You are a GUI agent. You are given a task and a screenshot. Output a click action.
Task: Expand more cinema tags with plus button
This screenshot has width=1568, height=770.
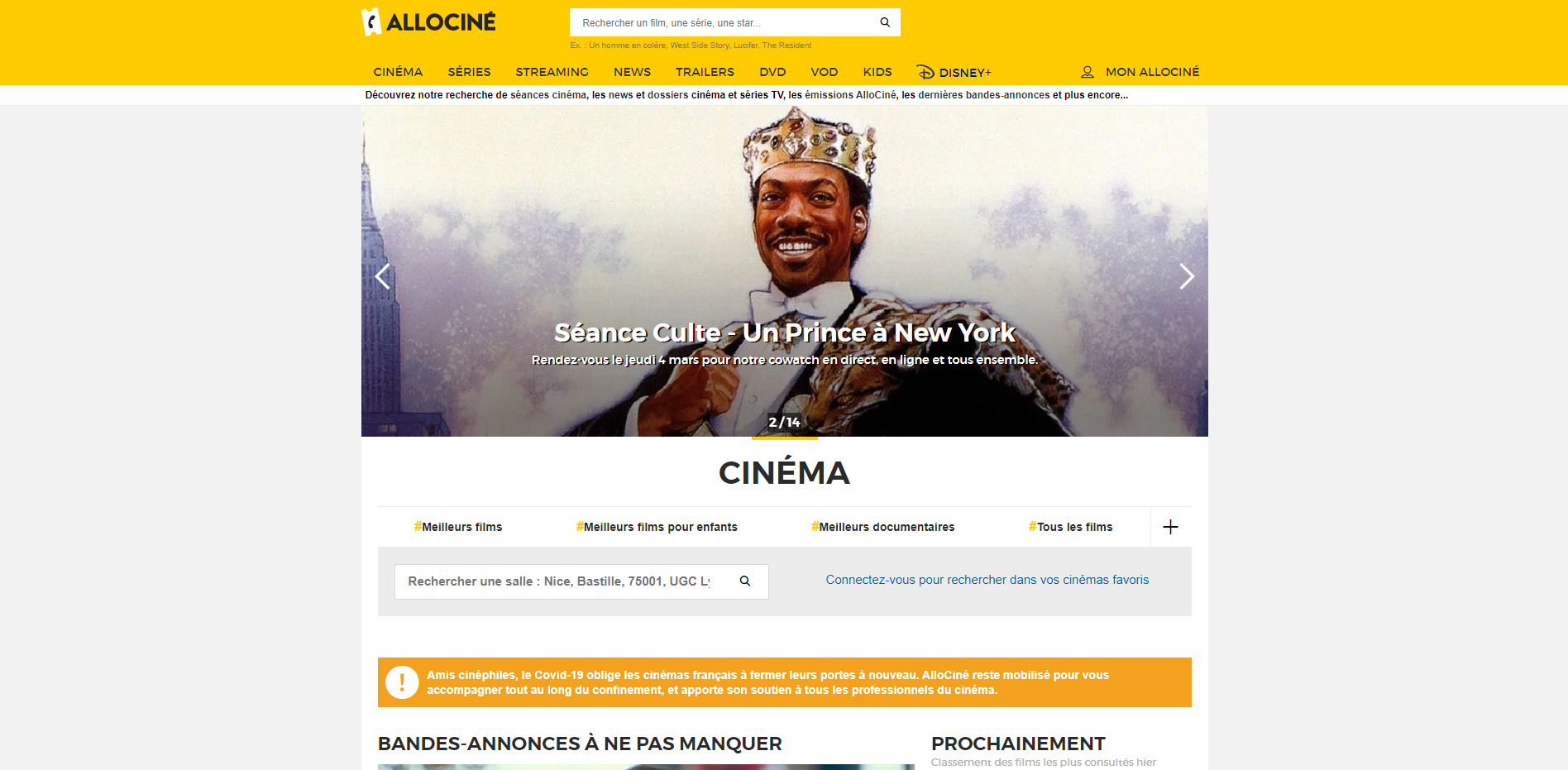(1170, 527)
